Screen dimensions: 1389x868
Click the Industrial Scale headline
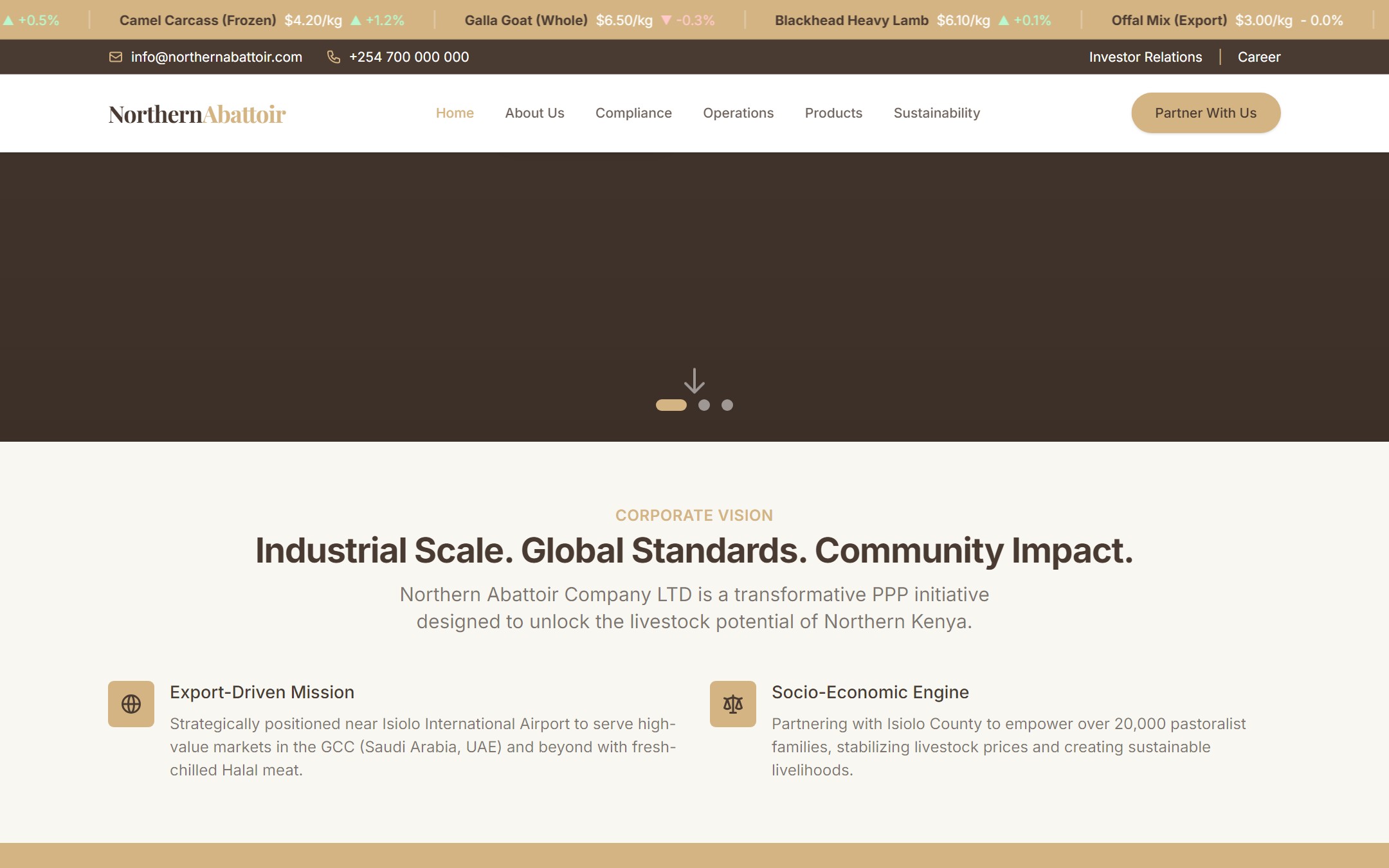click(694, 551)
